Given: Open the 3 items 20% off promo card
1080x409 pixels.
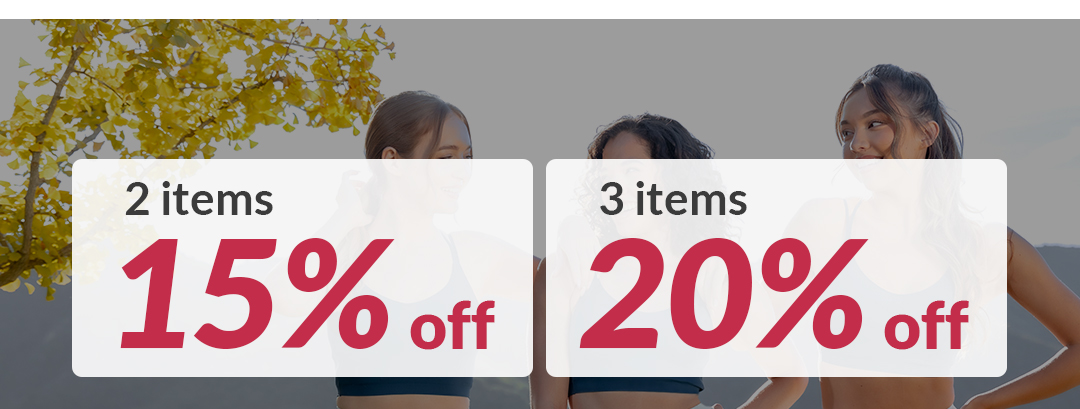Looking at the screenshot, I should click(776, 268).
